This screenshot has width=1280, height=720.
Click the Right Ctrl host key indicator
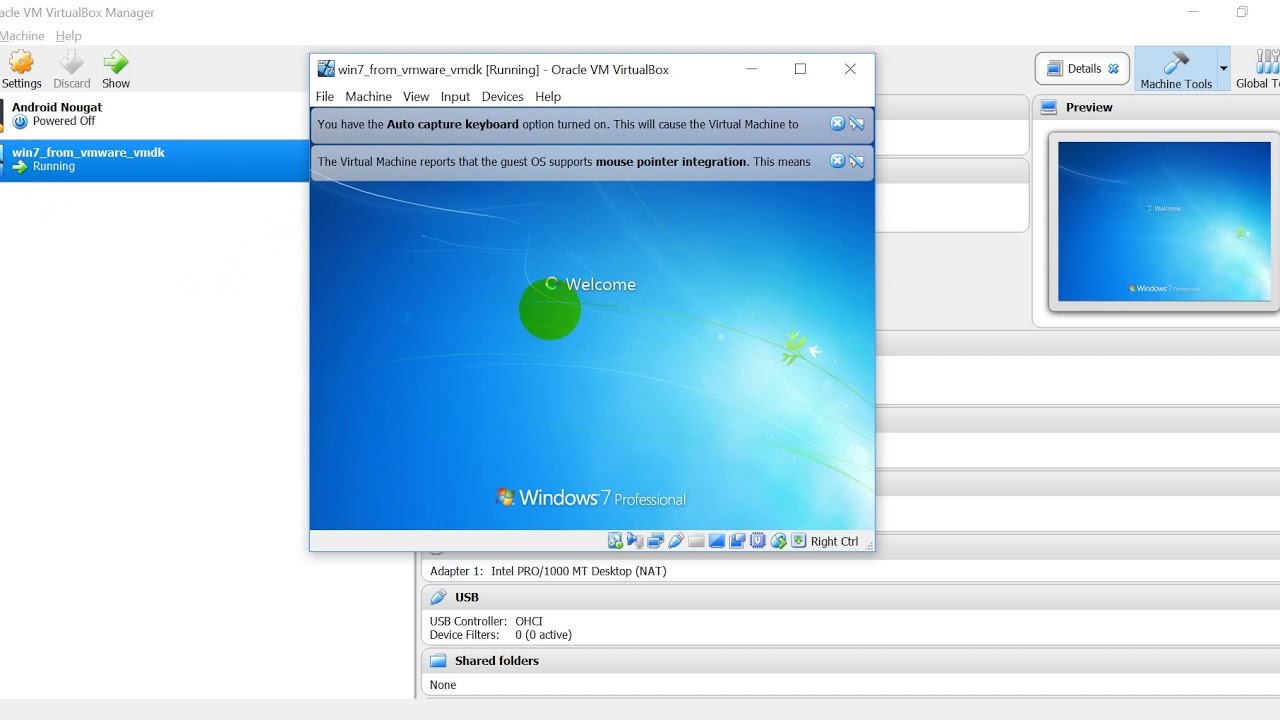[x=834, y=541]
